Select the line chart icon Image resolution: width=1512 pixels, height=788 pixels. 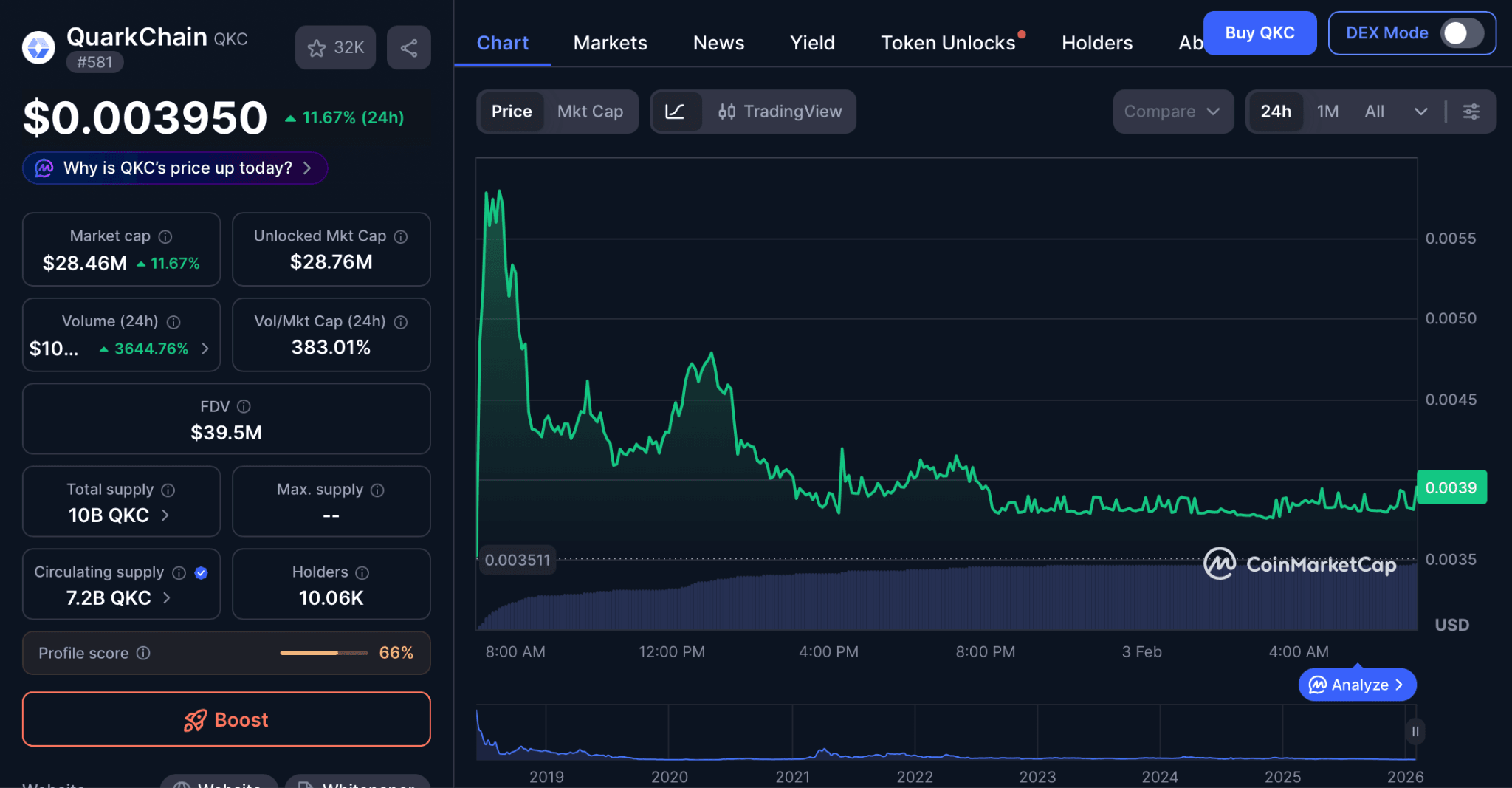(677, 112)
